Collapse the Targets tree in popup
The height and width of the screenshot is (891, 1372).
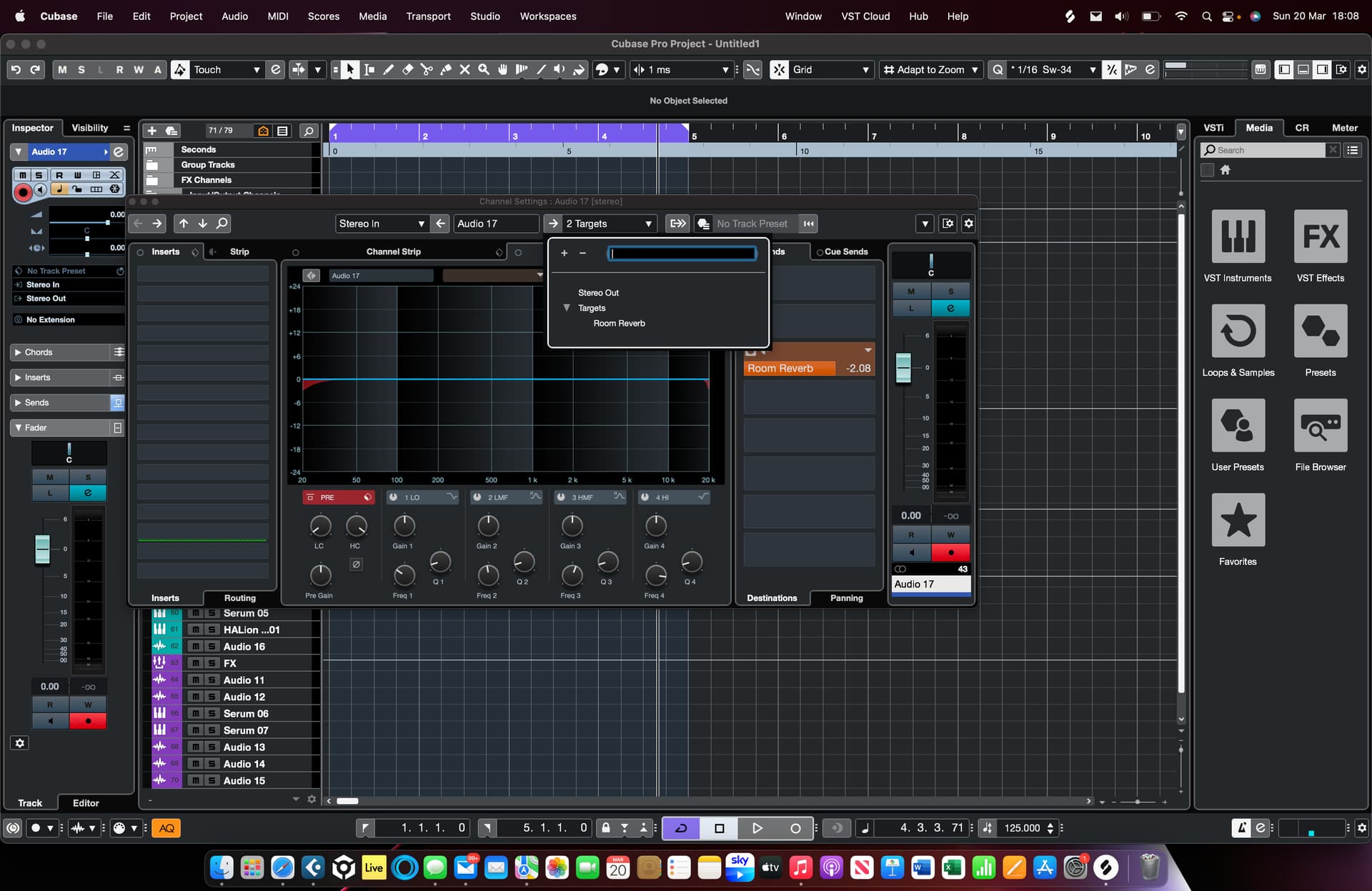pos(567,308)
